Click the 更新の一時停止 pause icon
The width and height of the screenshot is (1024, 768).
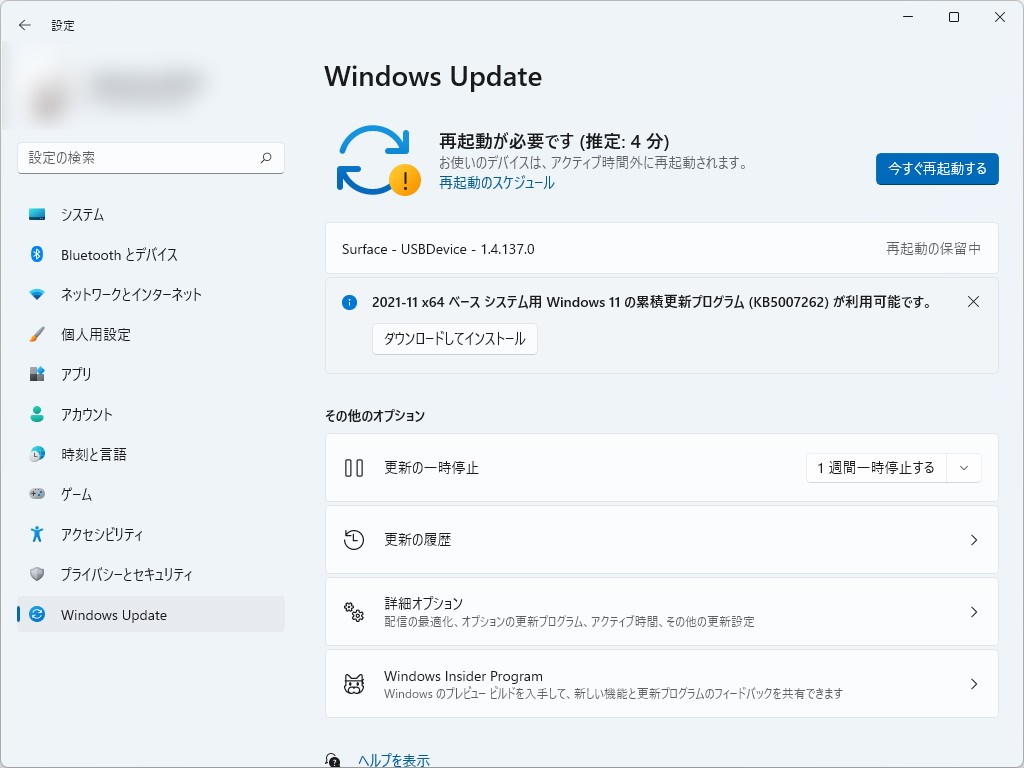click(354, 467)
